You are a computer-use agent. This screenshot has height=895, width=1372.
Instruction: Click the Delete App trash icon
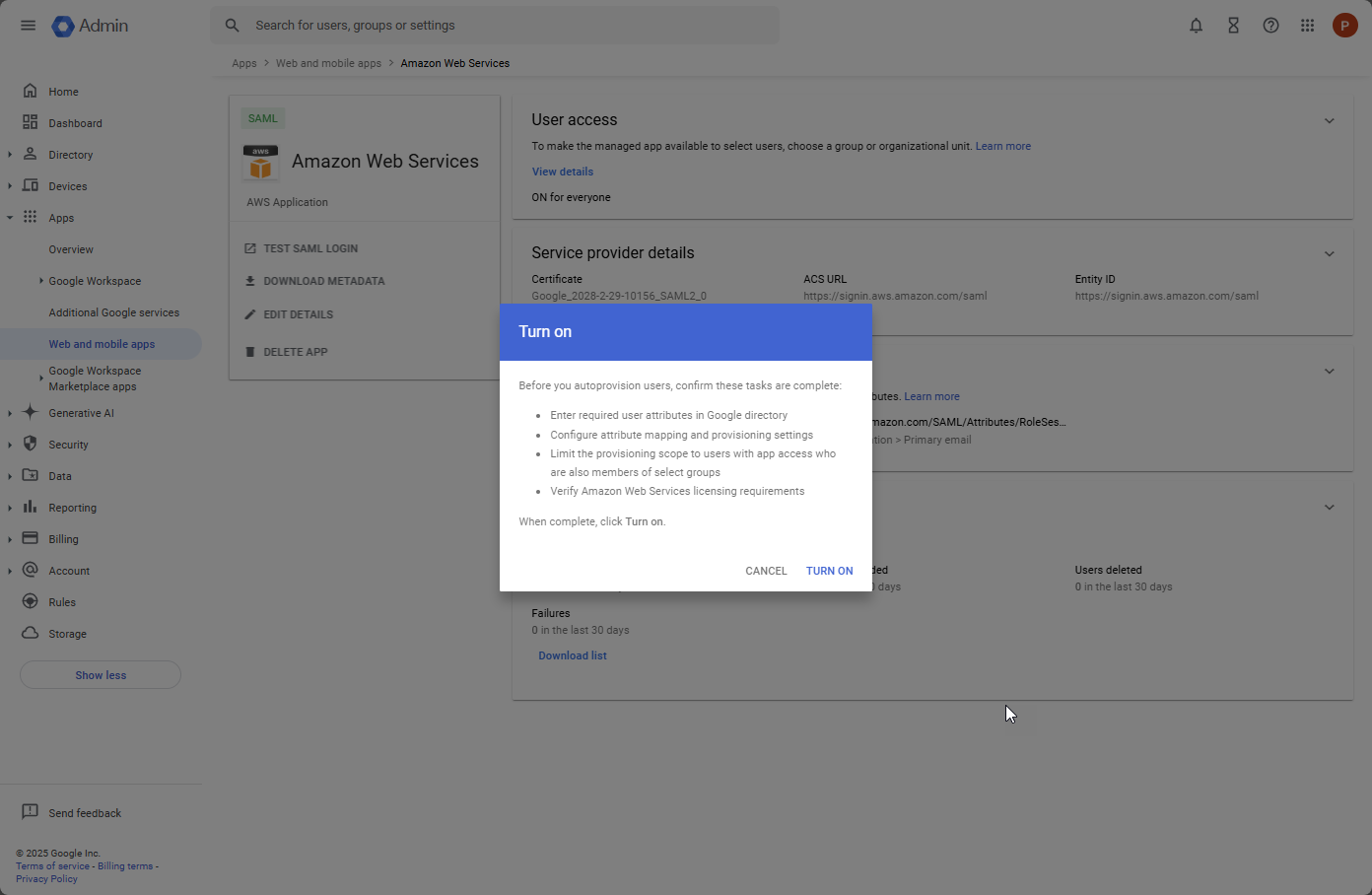pyautogui.click(x=249, y=352)
